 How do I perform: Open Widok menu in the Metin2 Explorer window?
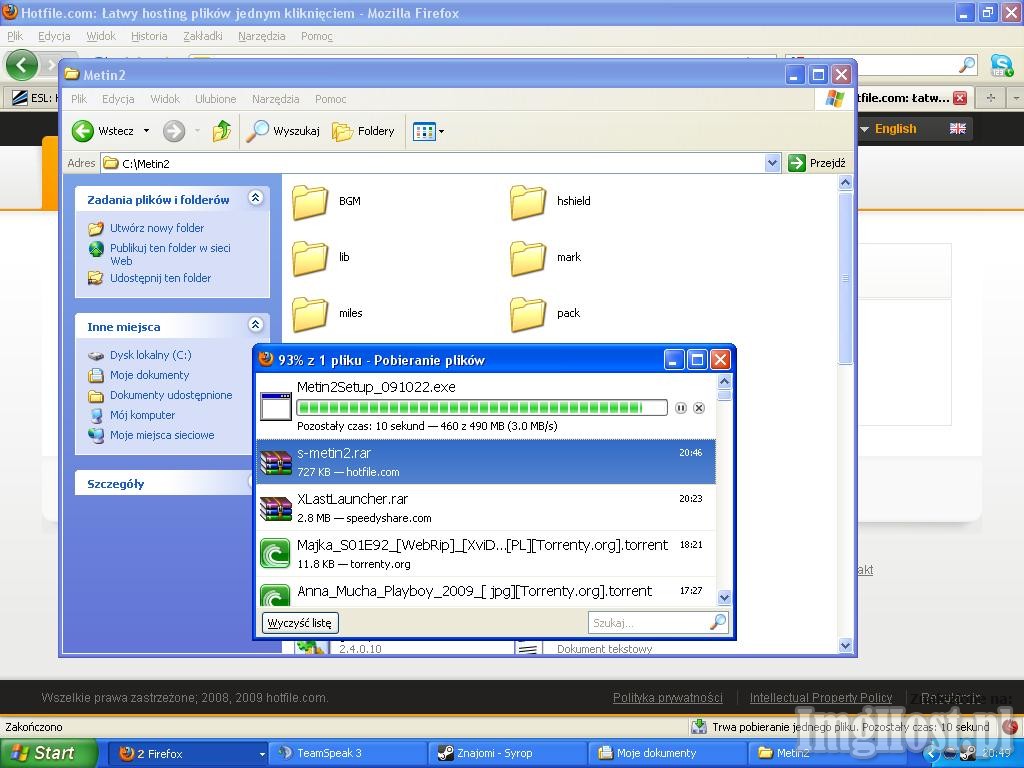165,99
